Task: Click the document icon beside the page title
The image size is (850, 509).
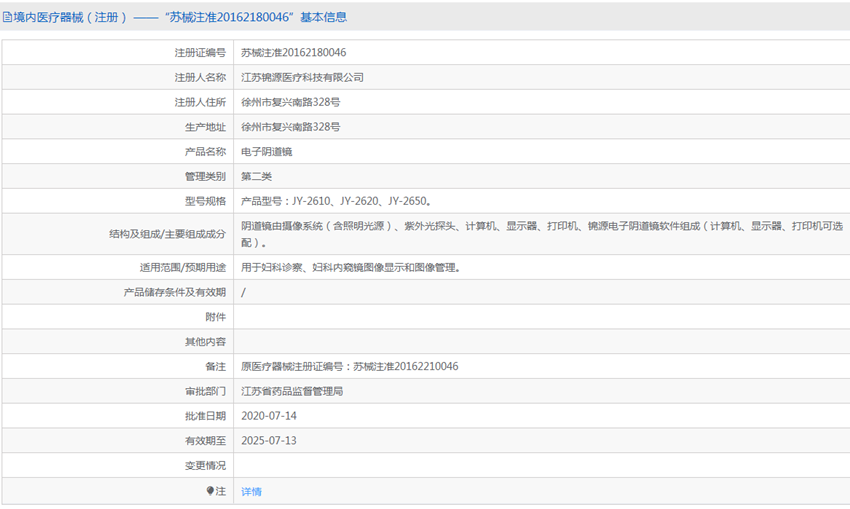Action: click(x=7, y=17)
